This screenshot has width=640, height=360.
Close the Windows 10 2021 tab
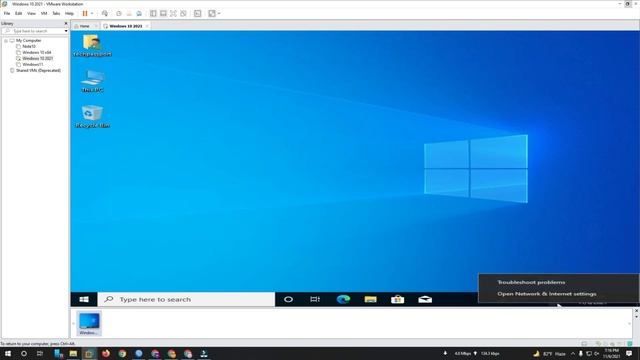click(147, 26)
